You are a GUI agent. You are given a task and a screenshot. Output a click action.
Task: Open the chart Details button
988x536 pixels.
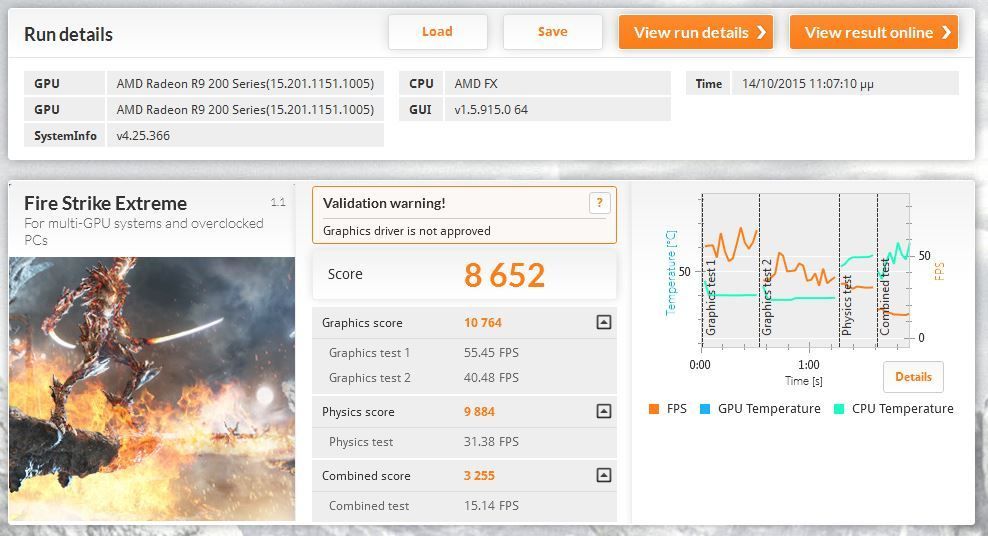(912, 377)
